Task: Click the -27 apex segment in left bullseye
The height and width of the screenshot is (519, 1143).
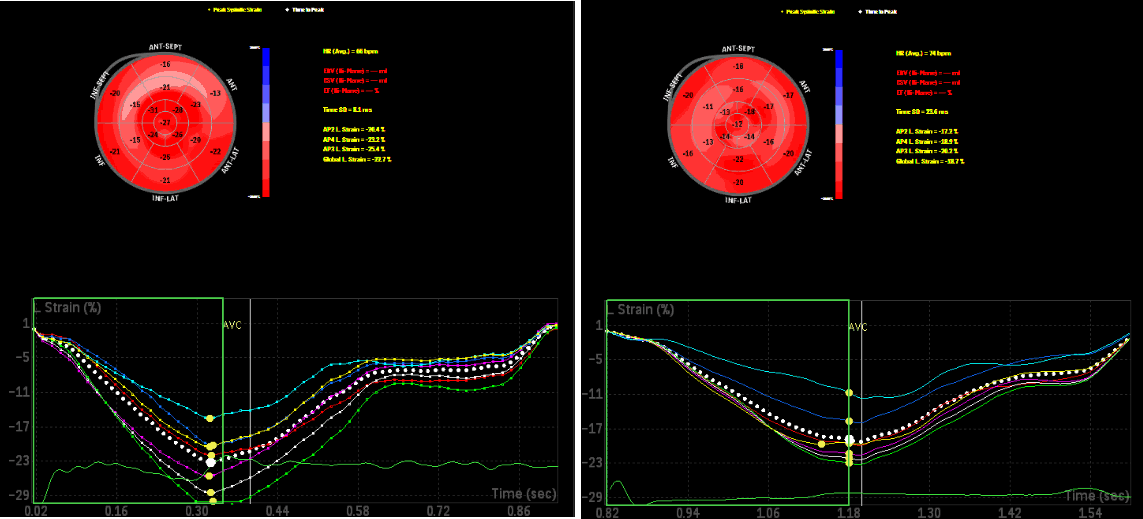Action: pos(165,122)
